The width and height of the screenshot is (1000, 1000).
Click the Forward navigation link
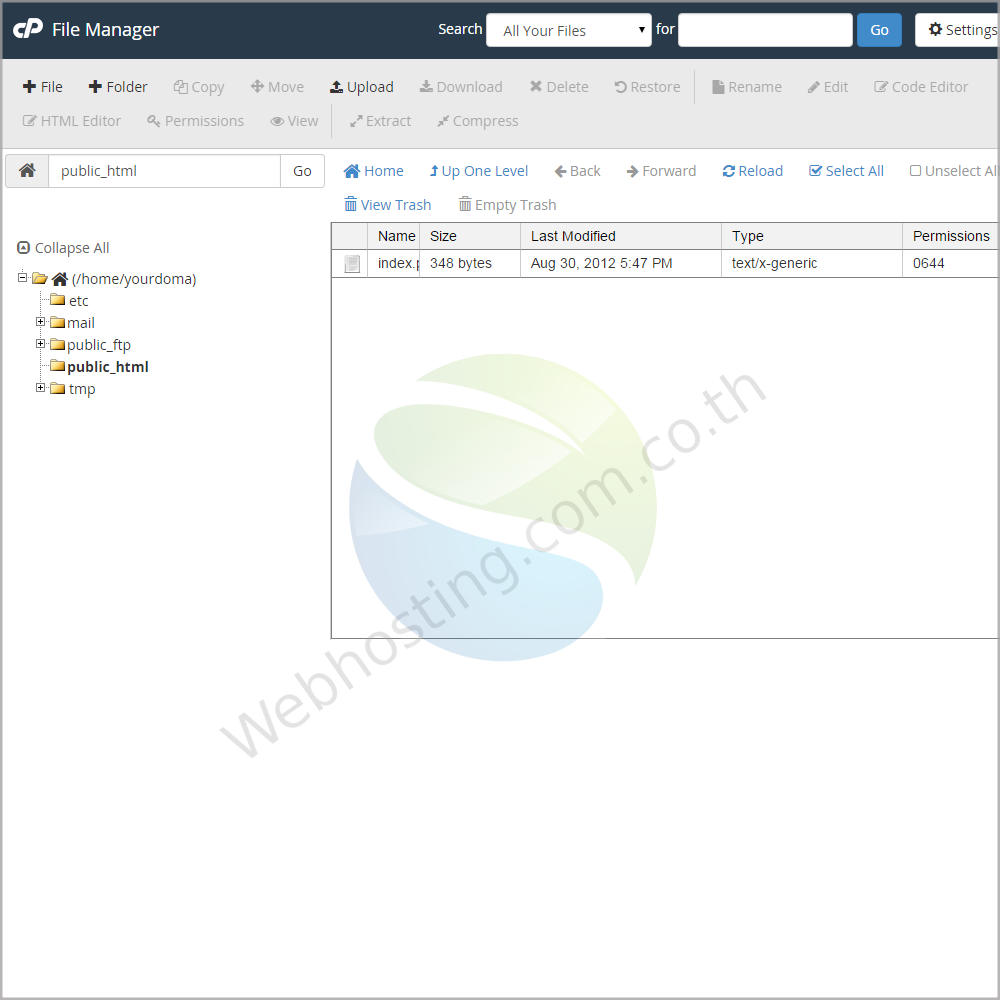(x=661, y=171)
